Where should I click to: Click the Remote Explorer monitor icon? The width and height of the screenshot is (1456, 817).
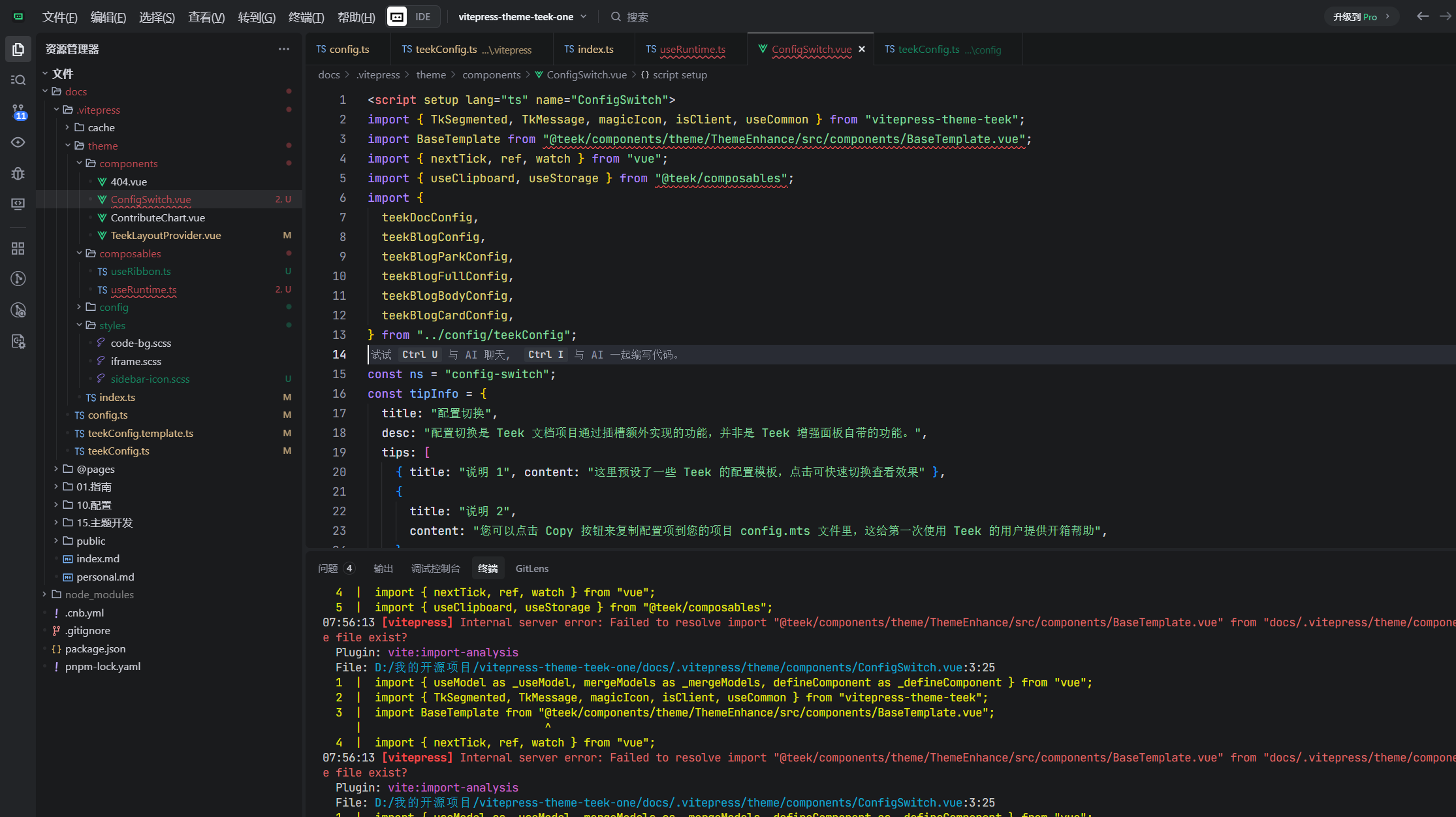tap(18, 204)
